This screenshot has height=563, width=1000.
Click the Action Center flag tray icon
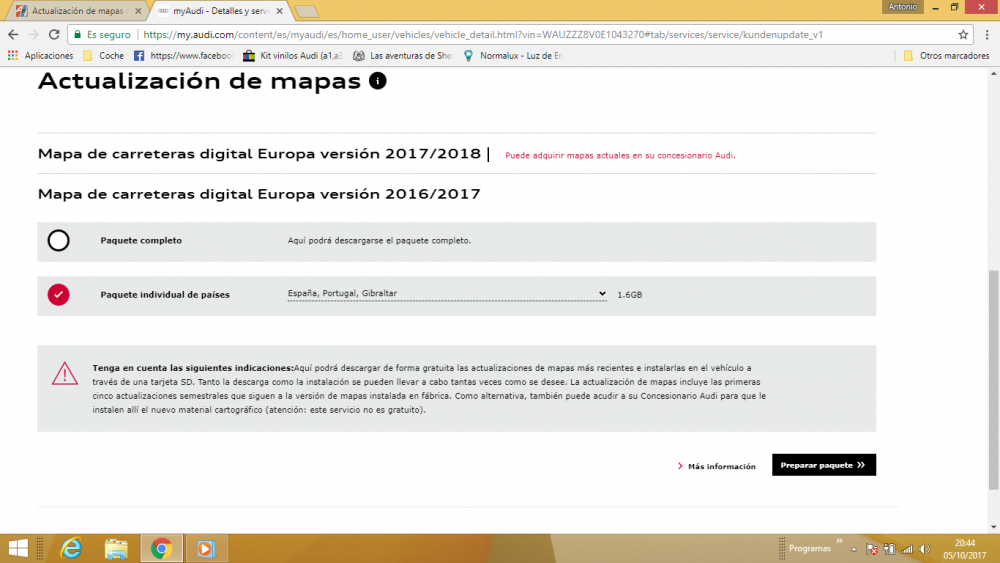pyautogui.click(x=872, y=549)
